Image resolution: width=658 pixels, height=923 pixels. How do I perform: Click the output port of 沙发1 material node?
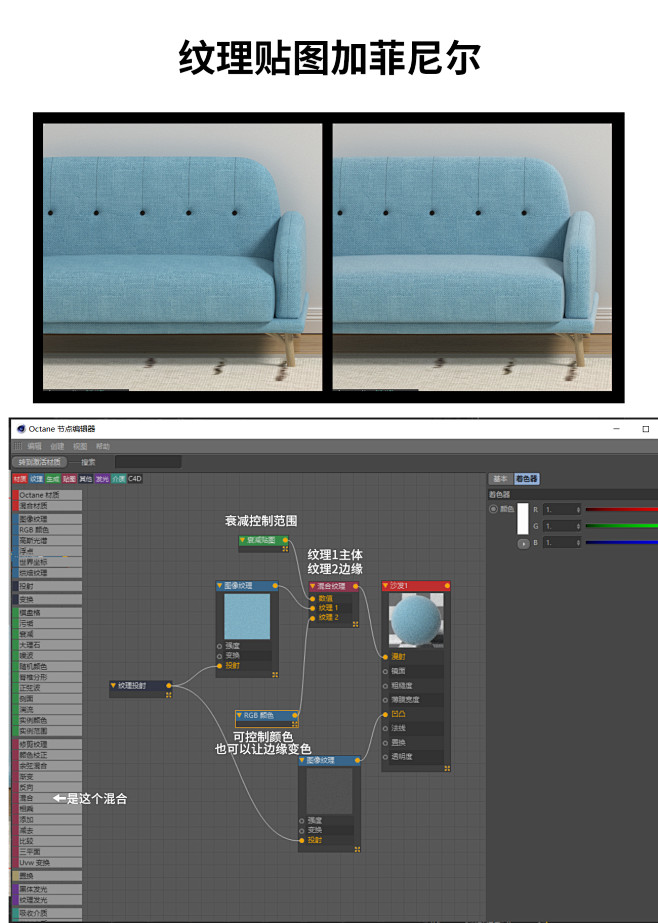coord(447,586)
